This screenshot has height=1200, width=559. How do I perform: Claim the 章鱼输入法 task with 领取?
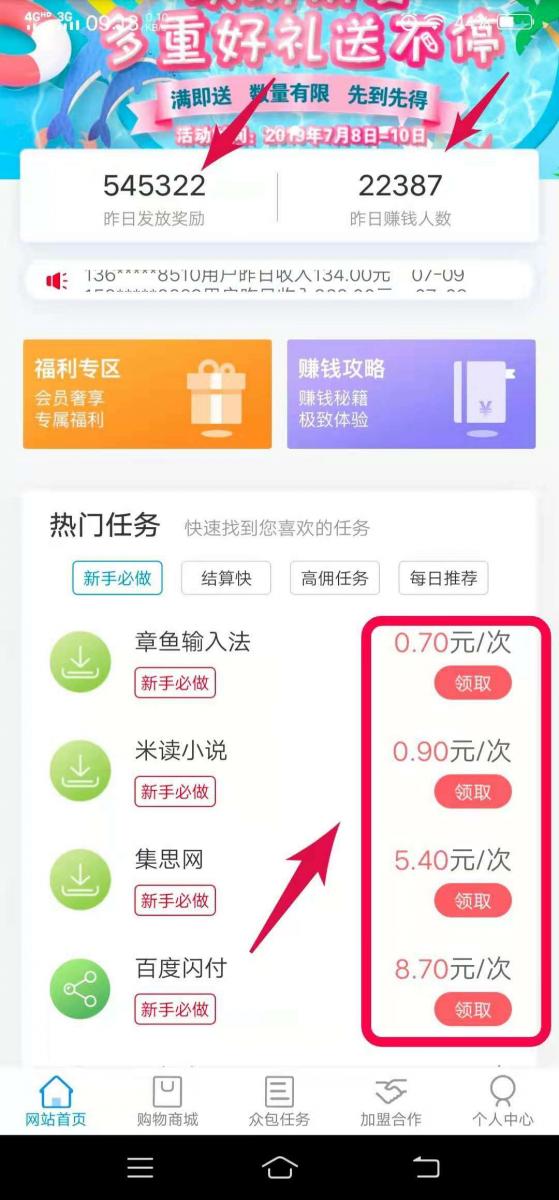point(473,683)
